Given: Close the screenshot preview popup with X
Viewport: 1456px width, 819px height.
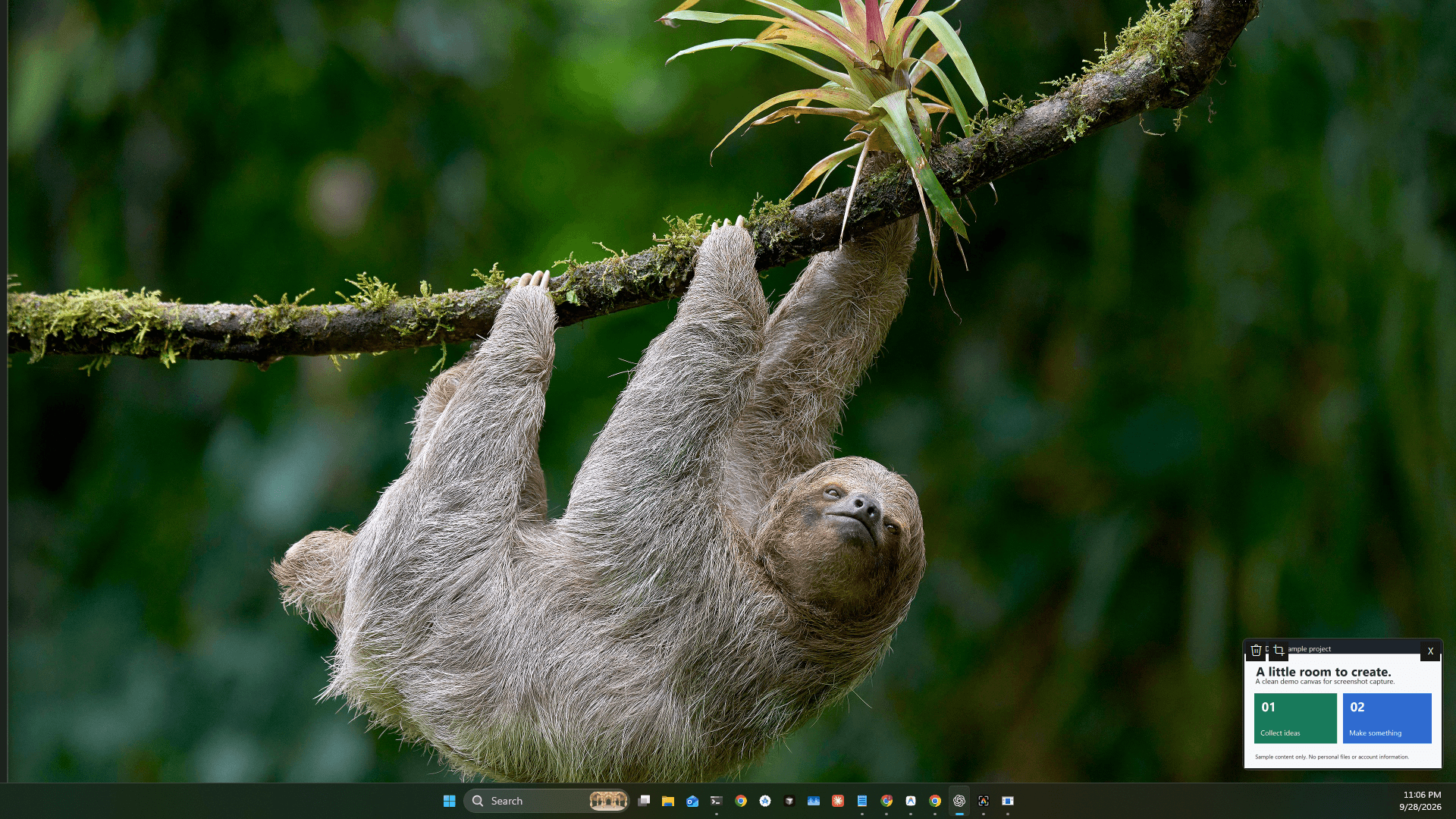Looking at the screenshot, I should pyautogui.click(x=1430, y=651).
